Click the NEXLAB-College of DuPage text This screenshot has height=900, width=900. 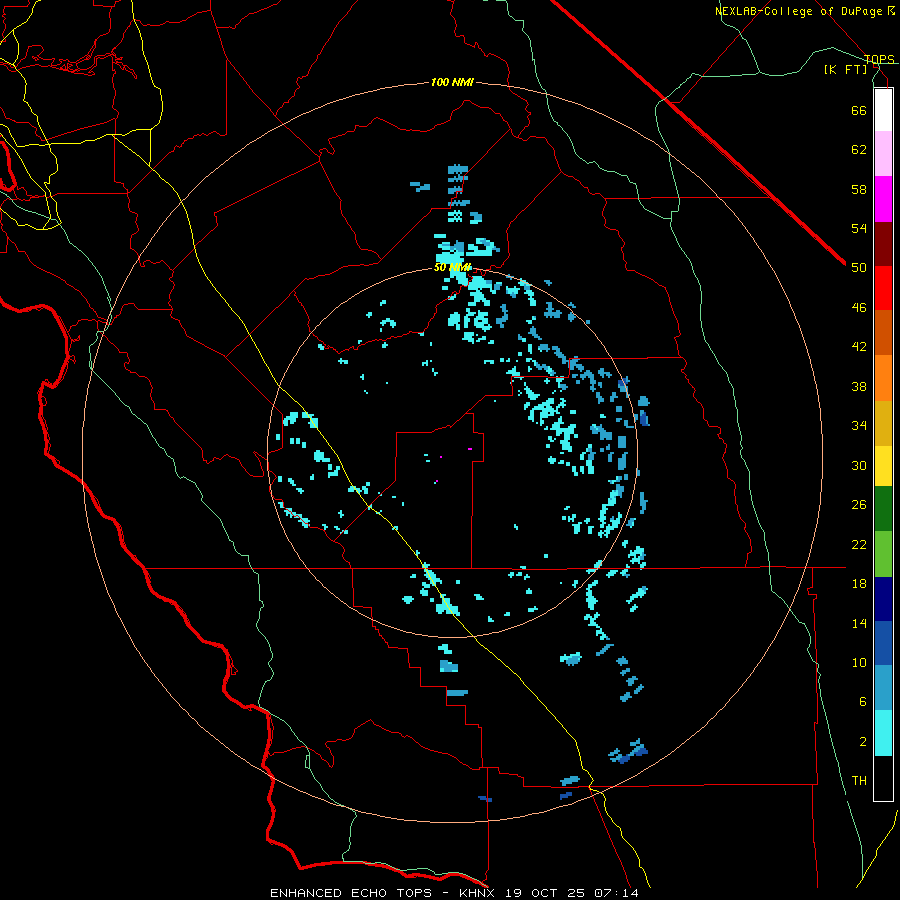[x=798, y=11]
